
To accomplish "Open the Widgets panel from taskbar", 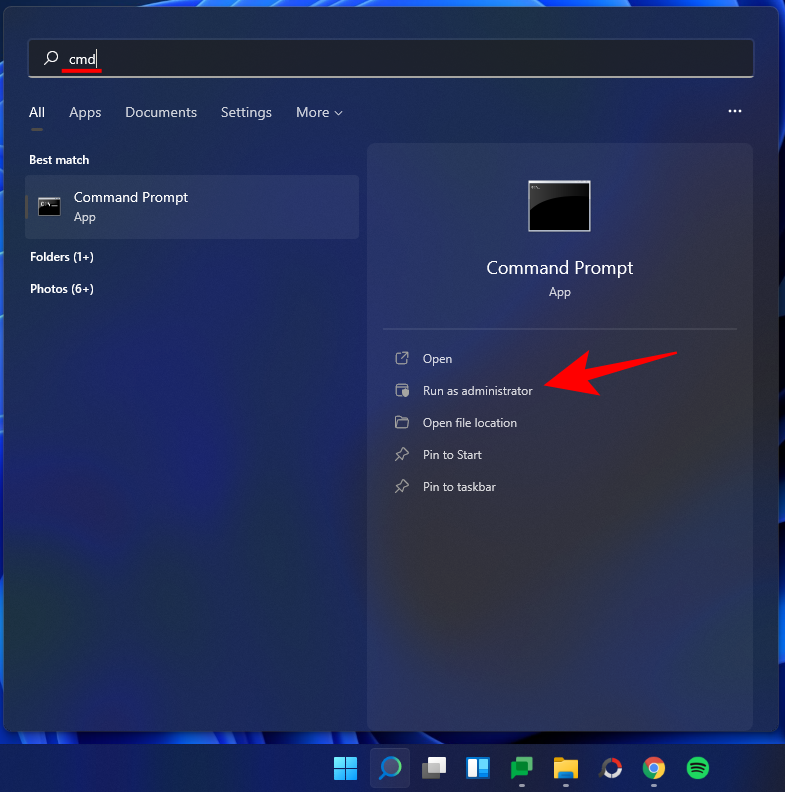I will click(478, 768).
